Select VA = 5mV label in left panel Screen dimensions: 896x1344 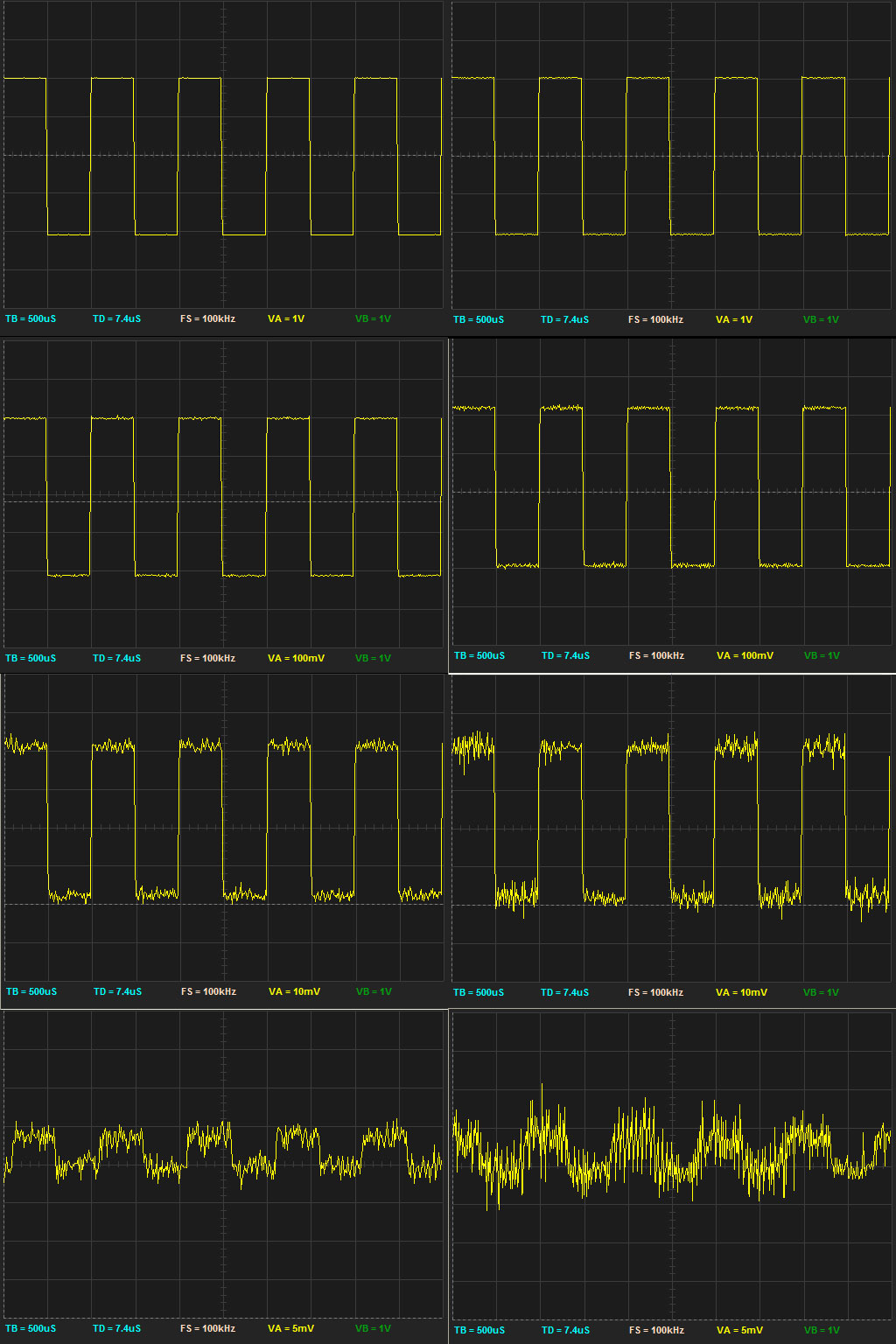[290, 1328]
